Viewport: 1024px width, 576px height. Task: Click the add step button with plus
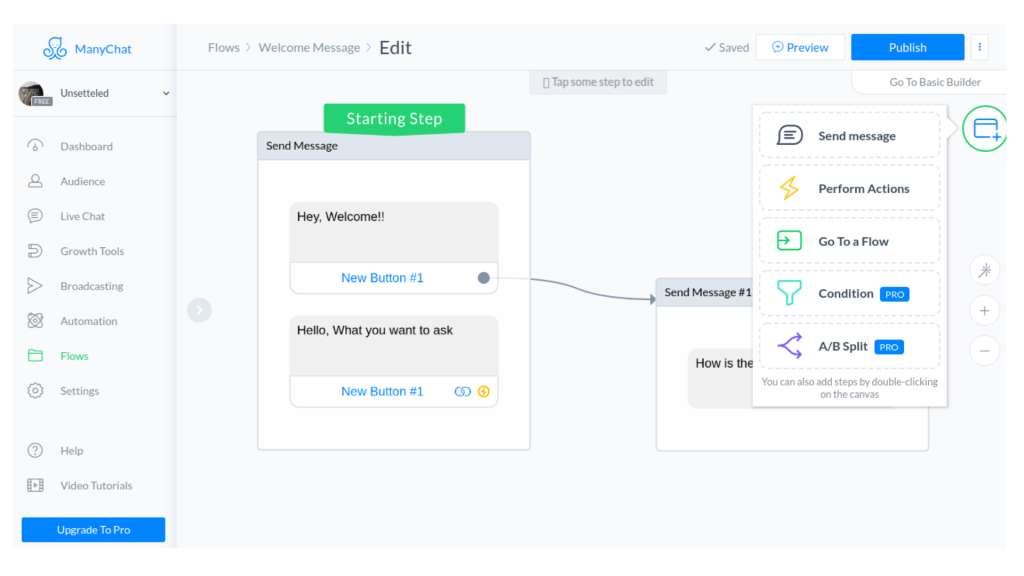(985, 129)
